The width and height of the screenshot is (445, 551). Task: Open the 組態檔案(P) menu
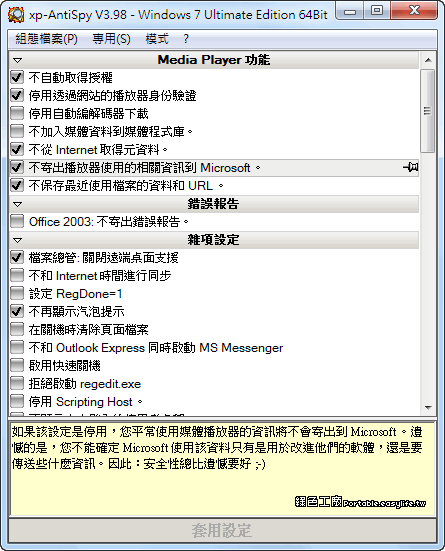(x=46, y=39)
